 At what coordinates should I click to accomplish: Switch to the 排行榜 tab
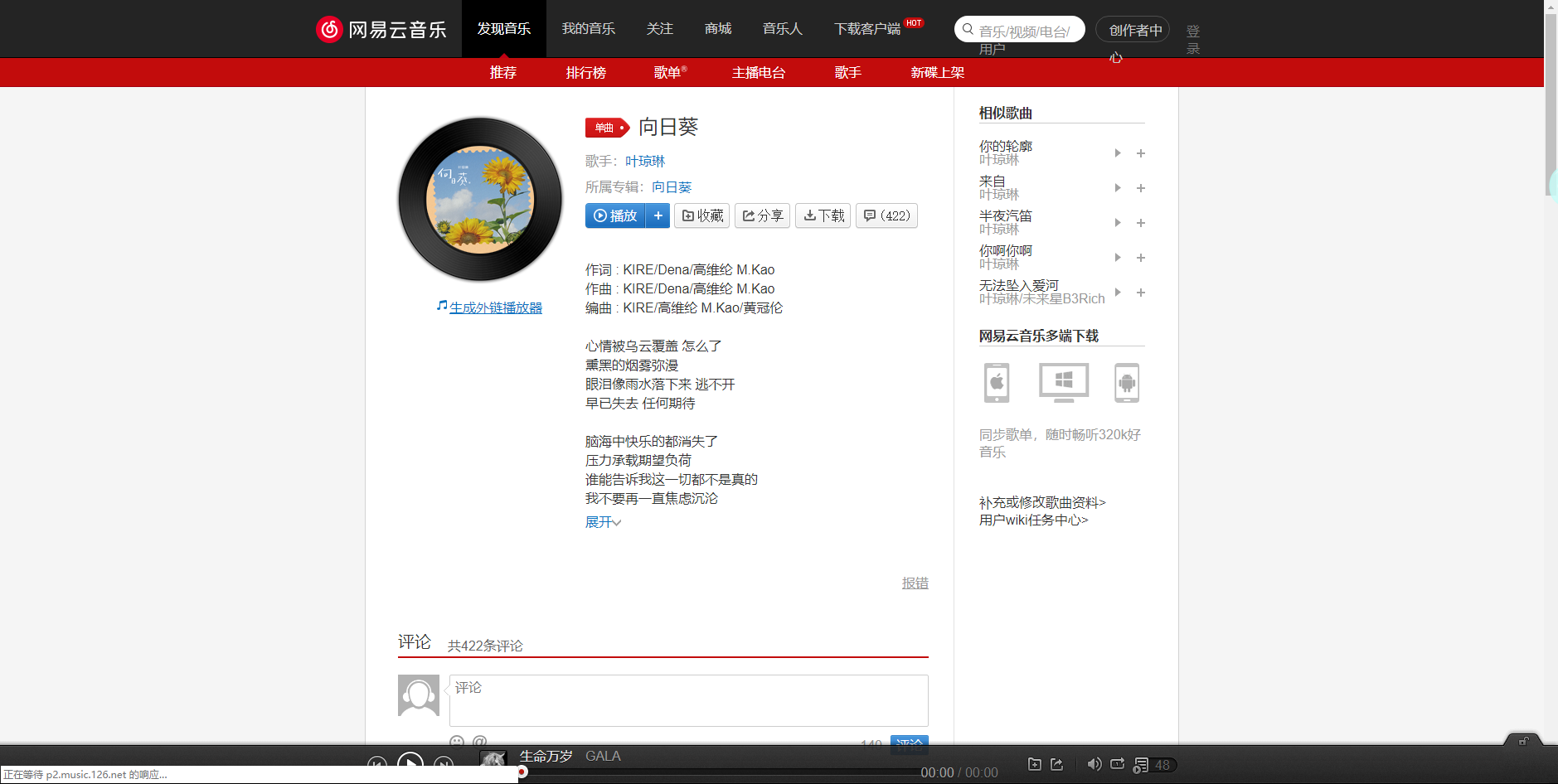586,72
